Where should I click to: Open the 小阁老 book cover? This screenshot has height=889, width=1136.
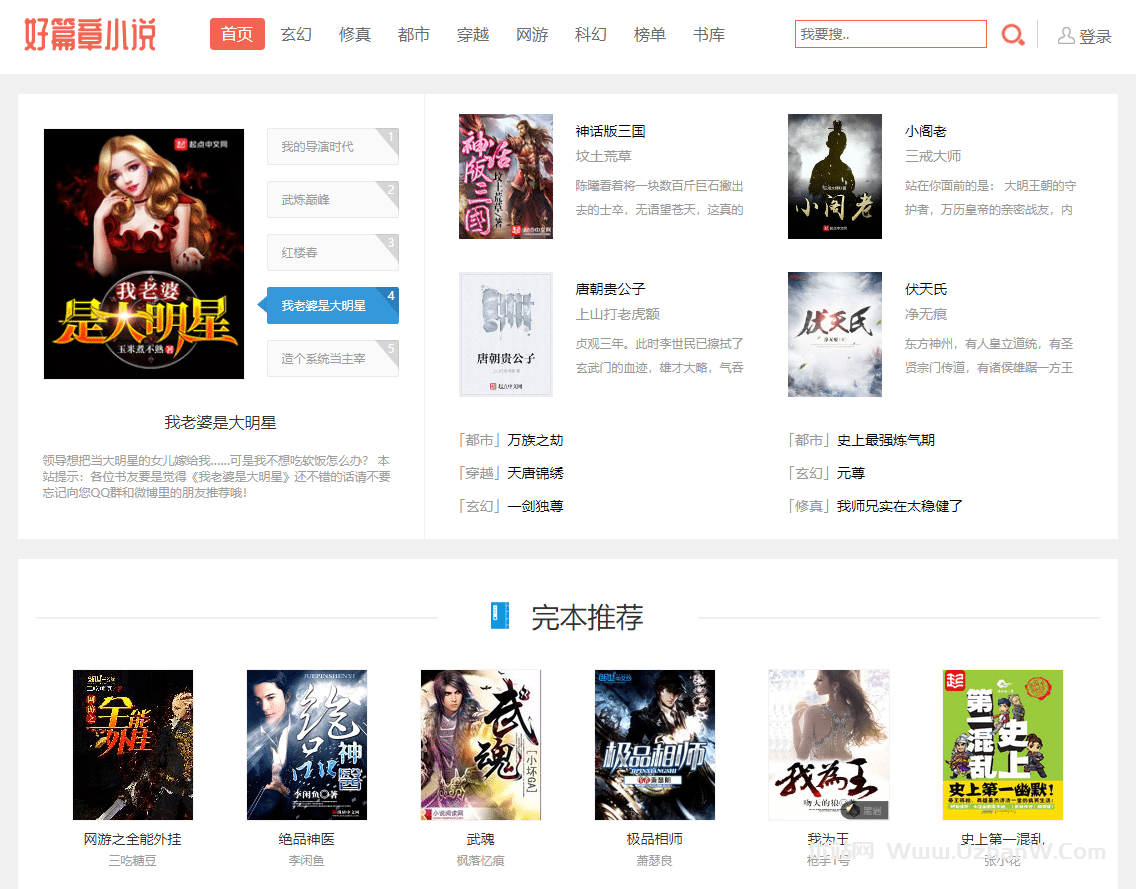[x=835, y=176]
